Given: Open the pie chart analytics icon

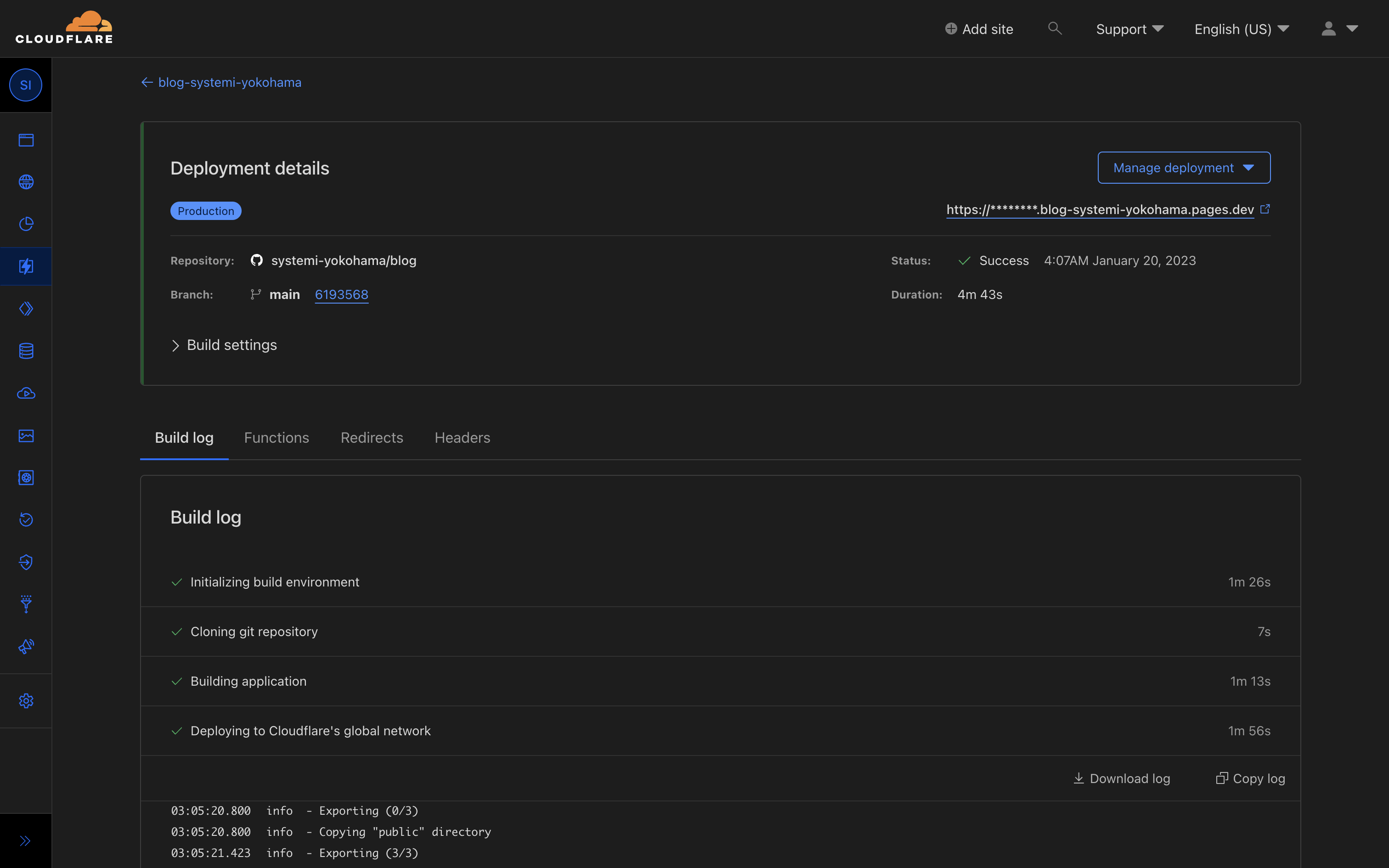Looking at the screenshot, I should click(x=26, y=224).
